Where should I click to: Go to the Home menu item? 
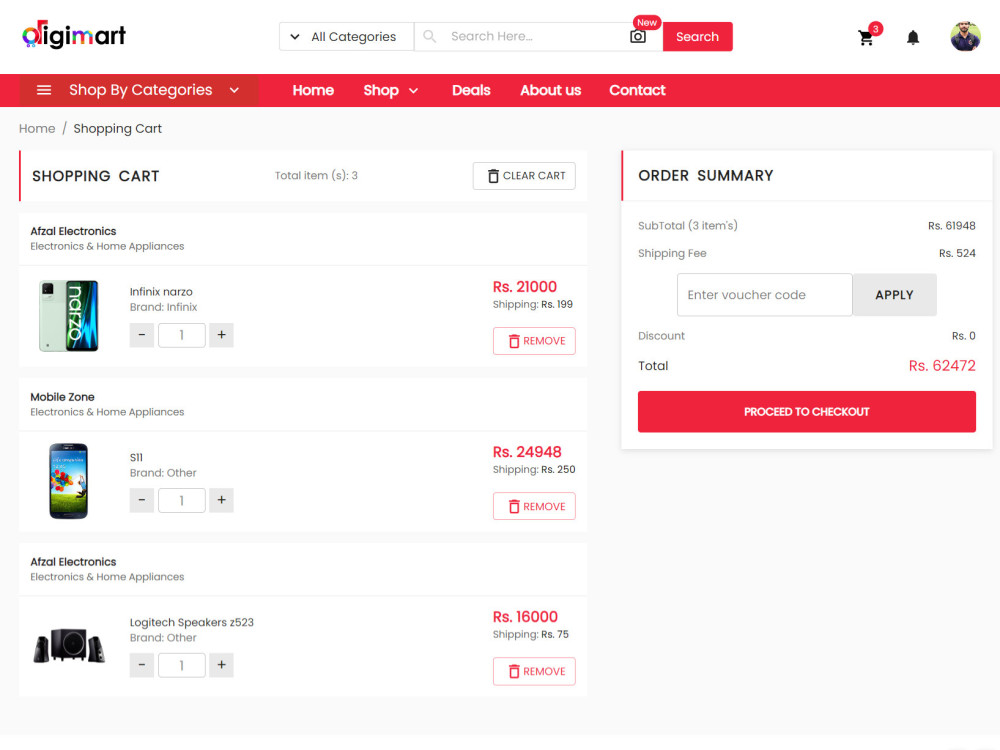(313, 90)
